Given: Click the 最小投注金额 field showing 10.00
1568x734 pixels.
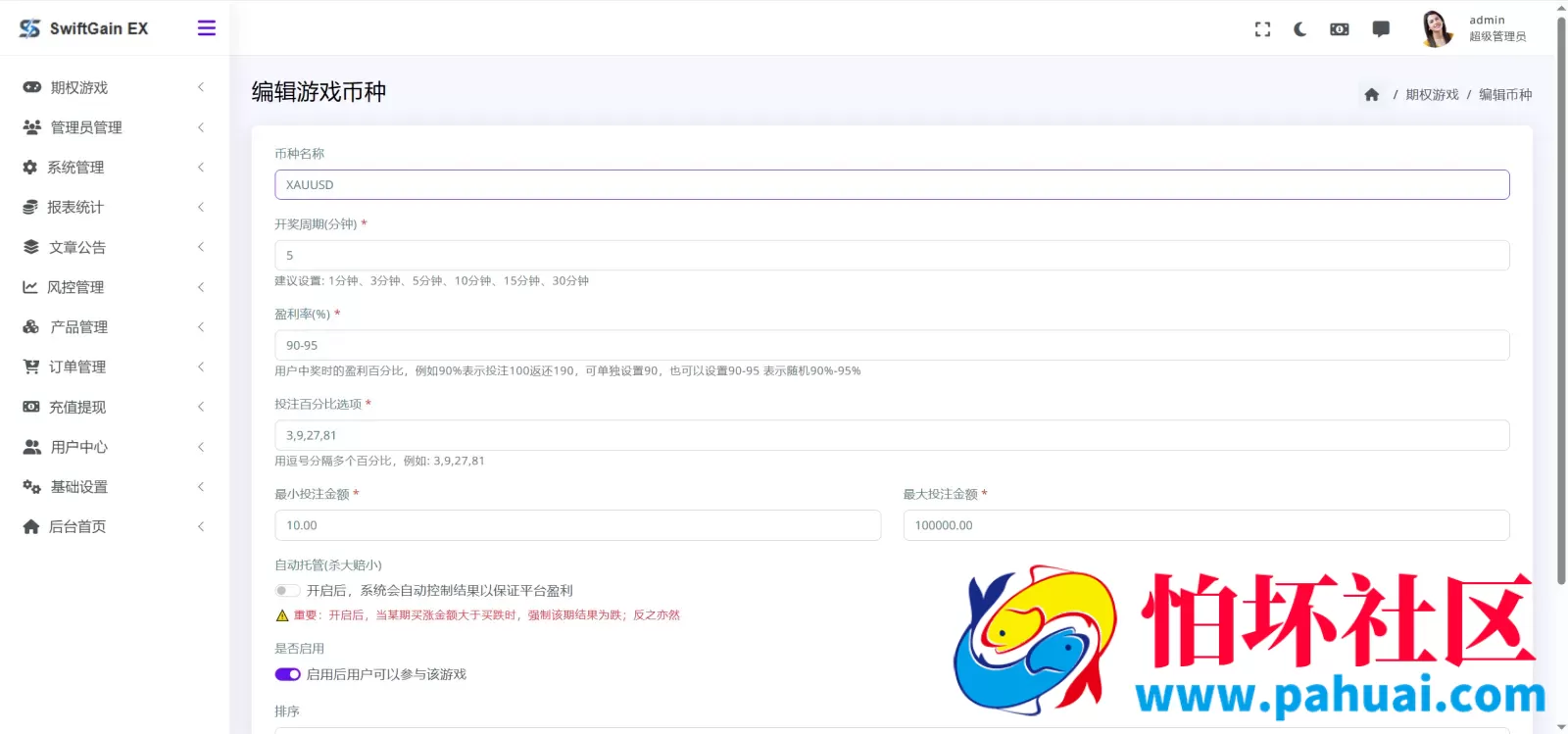Looking at the screenshot, I should [x=578, y=525].
